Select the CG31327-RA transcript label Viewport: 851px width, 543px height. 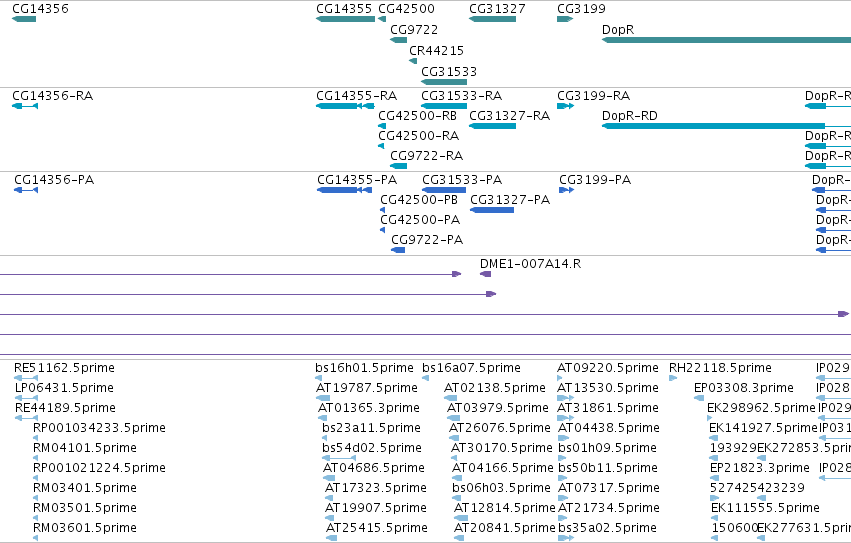tap(510, 116)
